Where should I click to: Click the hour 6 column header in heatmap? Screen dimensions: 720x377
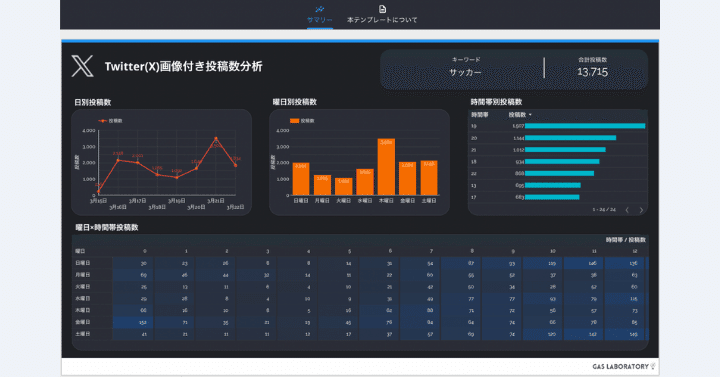pos(390,251)
